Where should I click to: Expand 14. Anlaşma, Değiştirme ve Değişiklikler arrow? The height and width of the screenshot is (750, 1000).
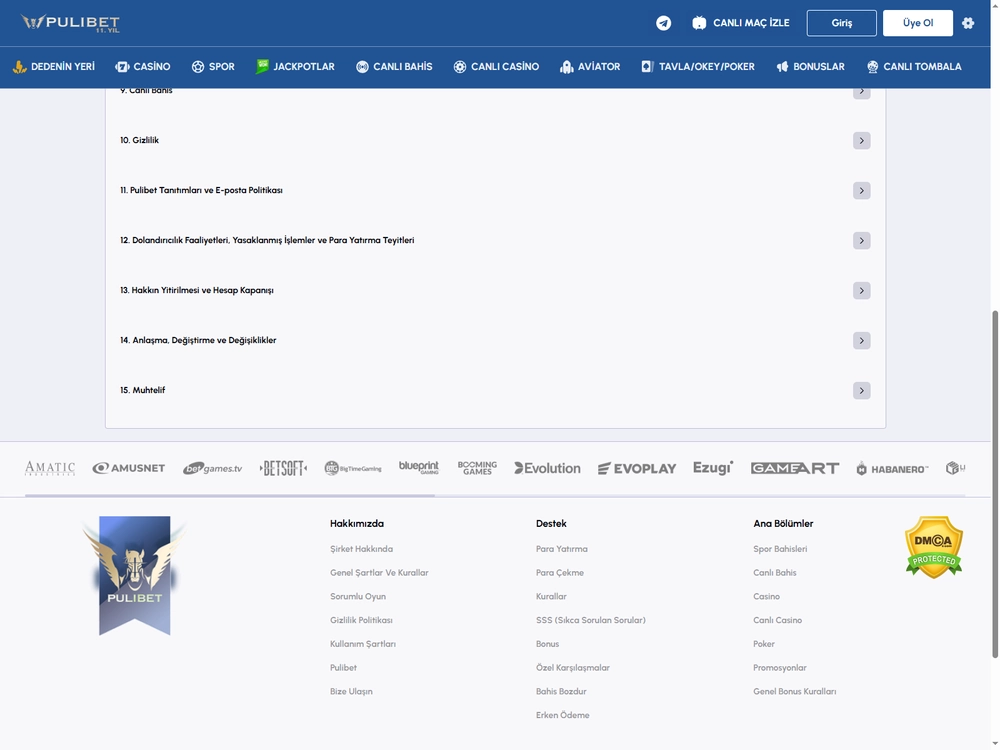click(862, 341)
